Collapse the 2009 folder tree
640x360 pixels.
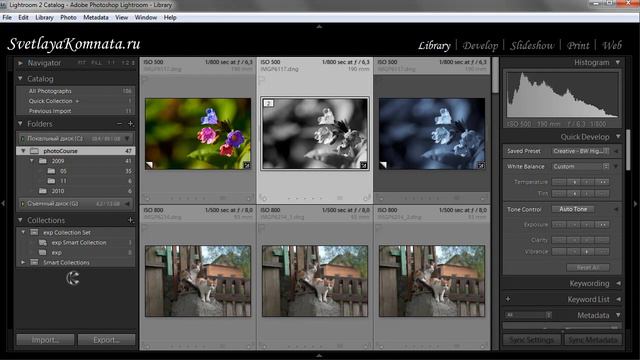point(32,161)
